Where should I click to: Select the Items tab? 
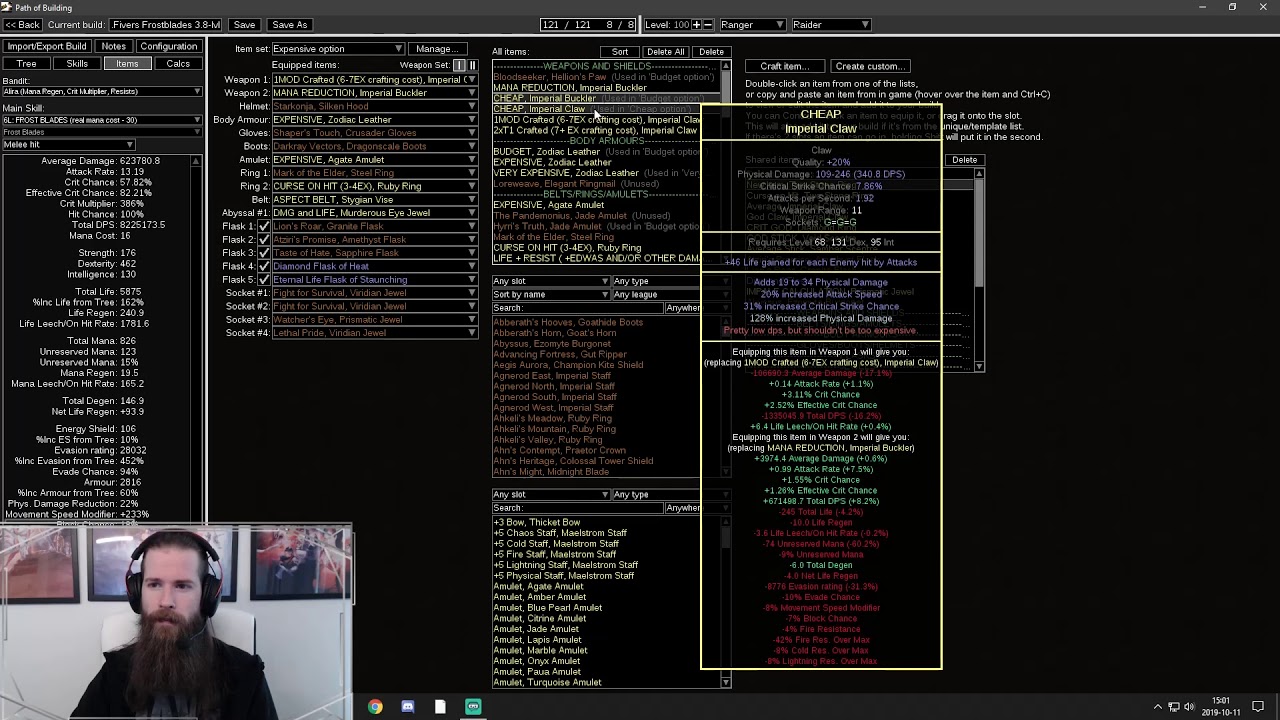127,64
